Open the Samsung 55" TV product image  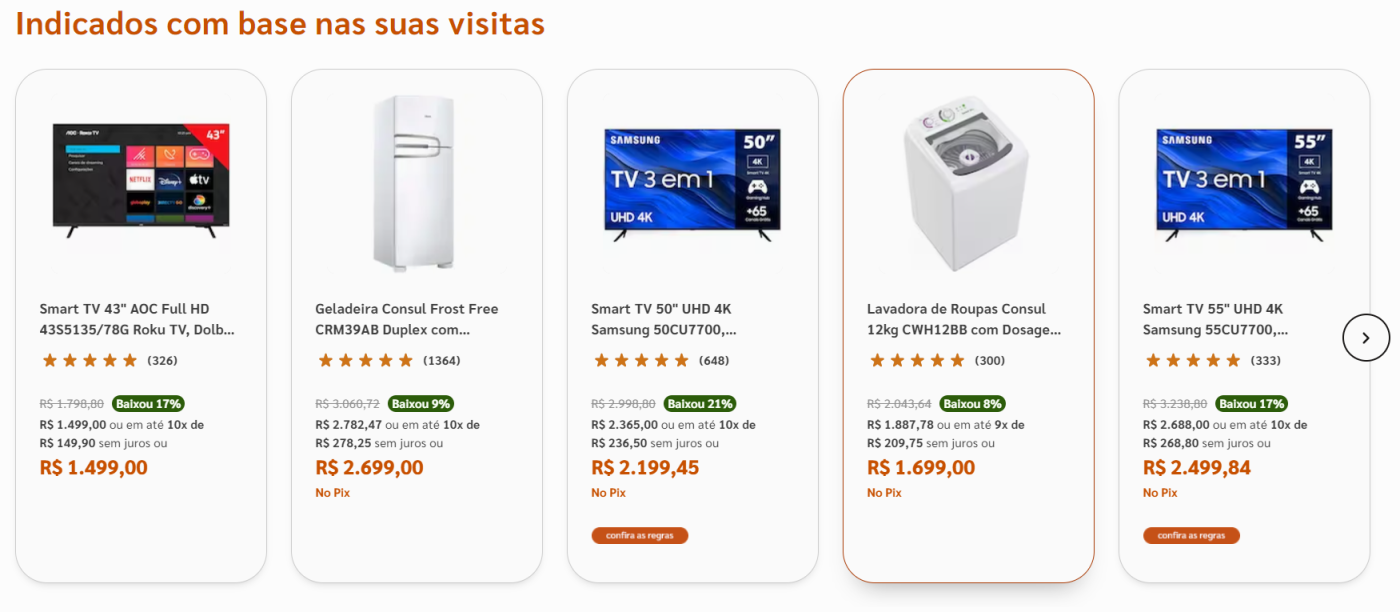1244,185
